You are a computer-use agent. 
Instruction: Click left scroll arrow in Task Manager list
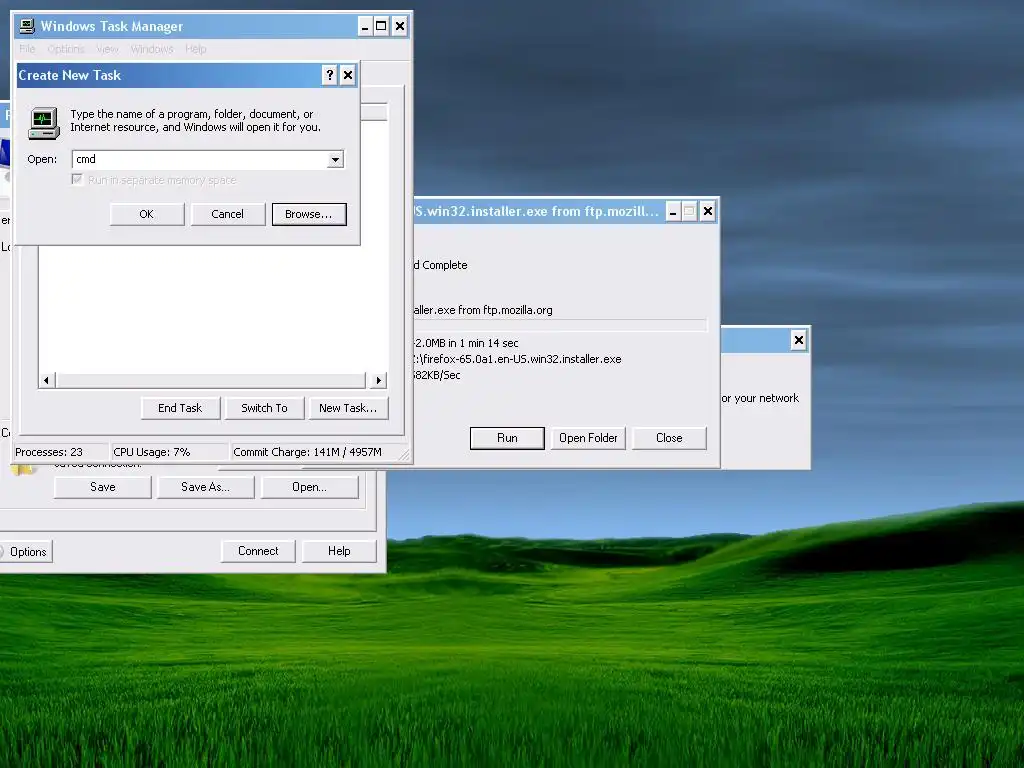click(46, 380)
